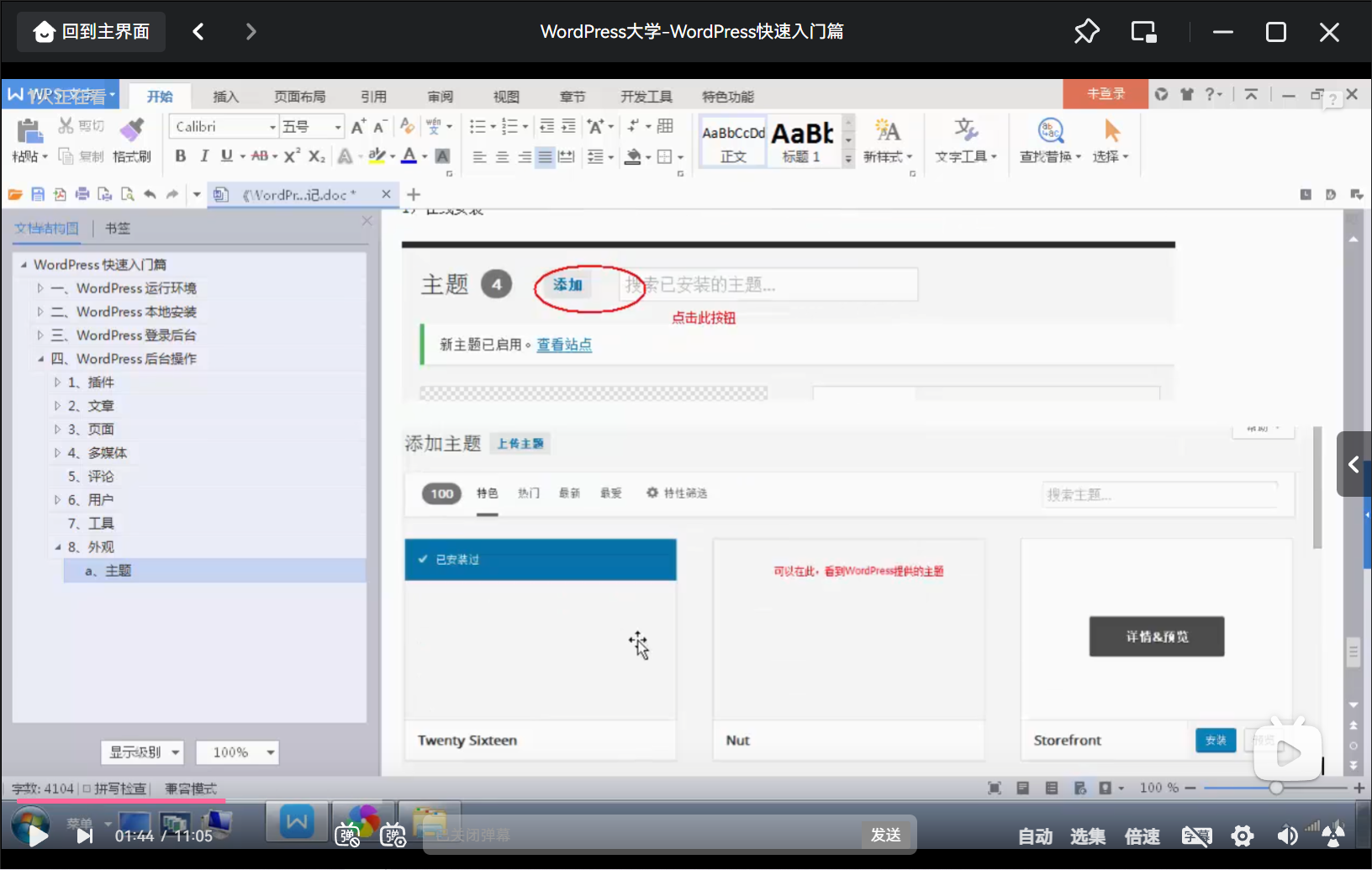Select the justify alignment icon
Screen dimensions: 1372x870
546,156
